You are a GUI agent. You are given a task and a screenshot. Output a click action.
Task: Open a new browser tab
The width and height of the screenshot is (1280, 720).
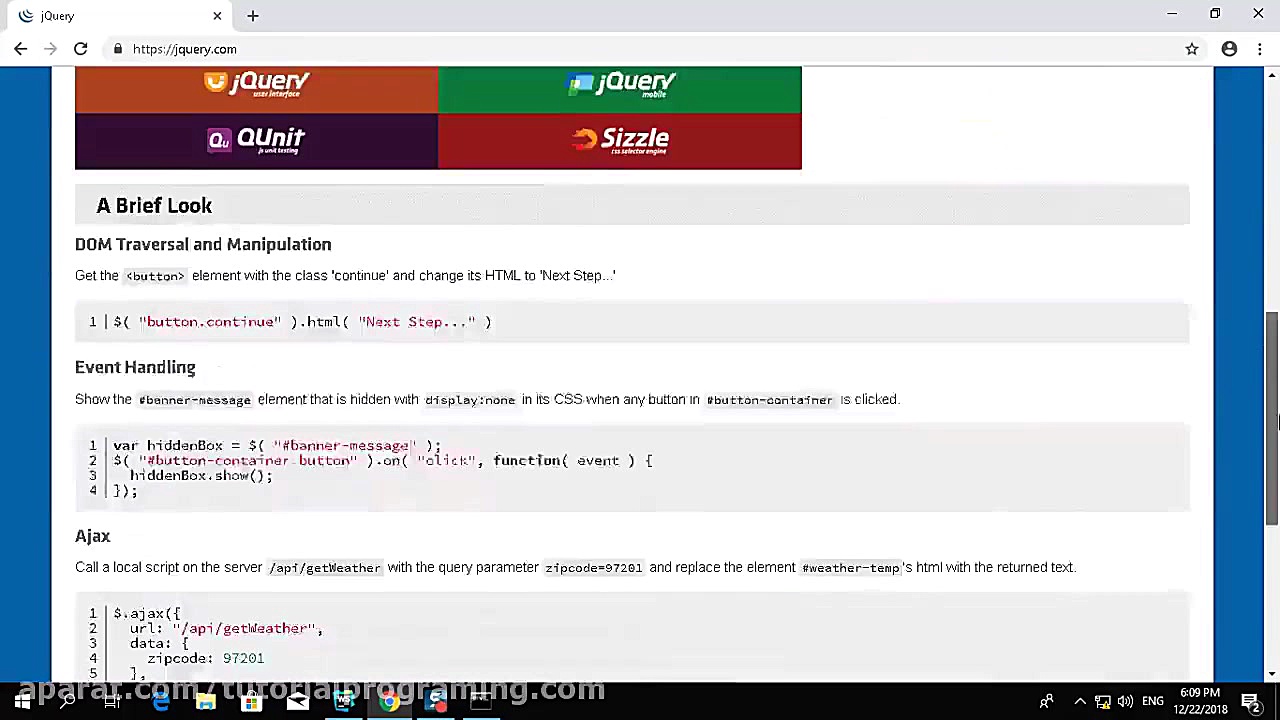pos(252,15)
